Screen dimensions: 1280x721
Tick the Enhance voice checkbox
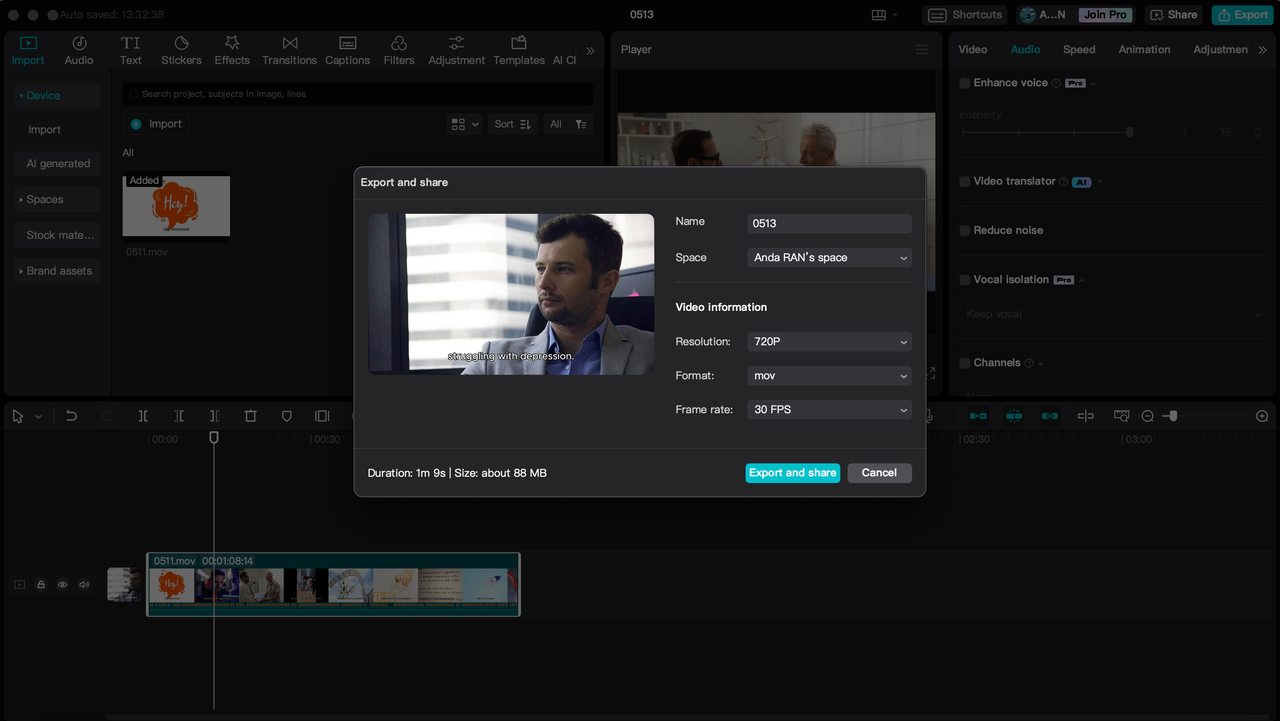pyautogui.click(x=965, y=83)
